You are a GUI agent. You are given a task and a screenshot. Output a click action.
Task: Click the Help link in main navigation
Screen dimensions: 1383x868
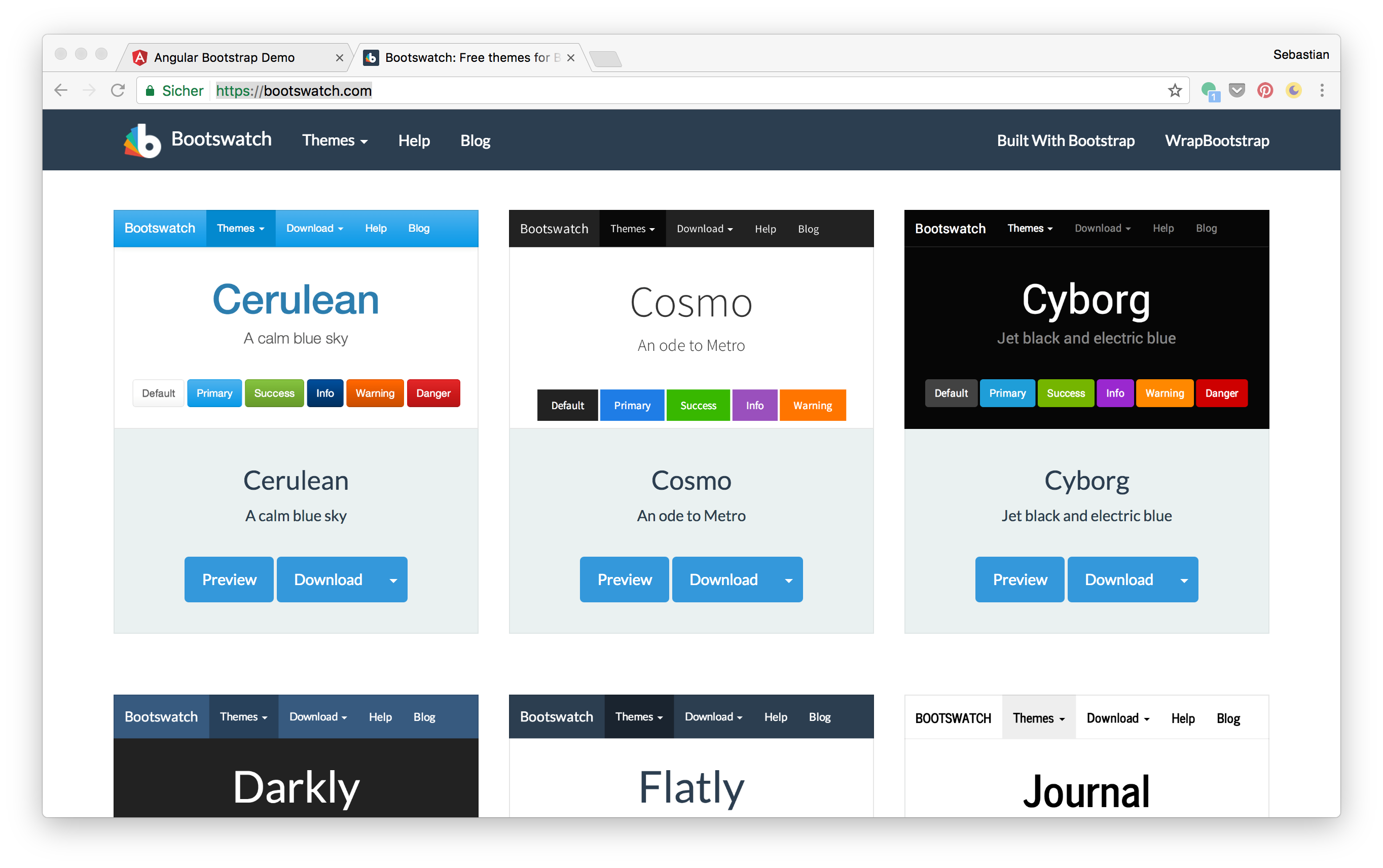[414, 140]
